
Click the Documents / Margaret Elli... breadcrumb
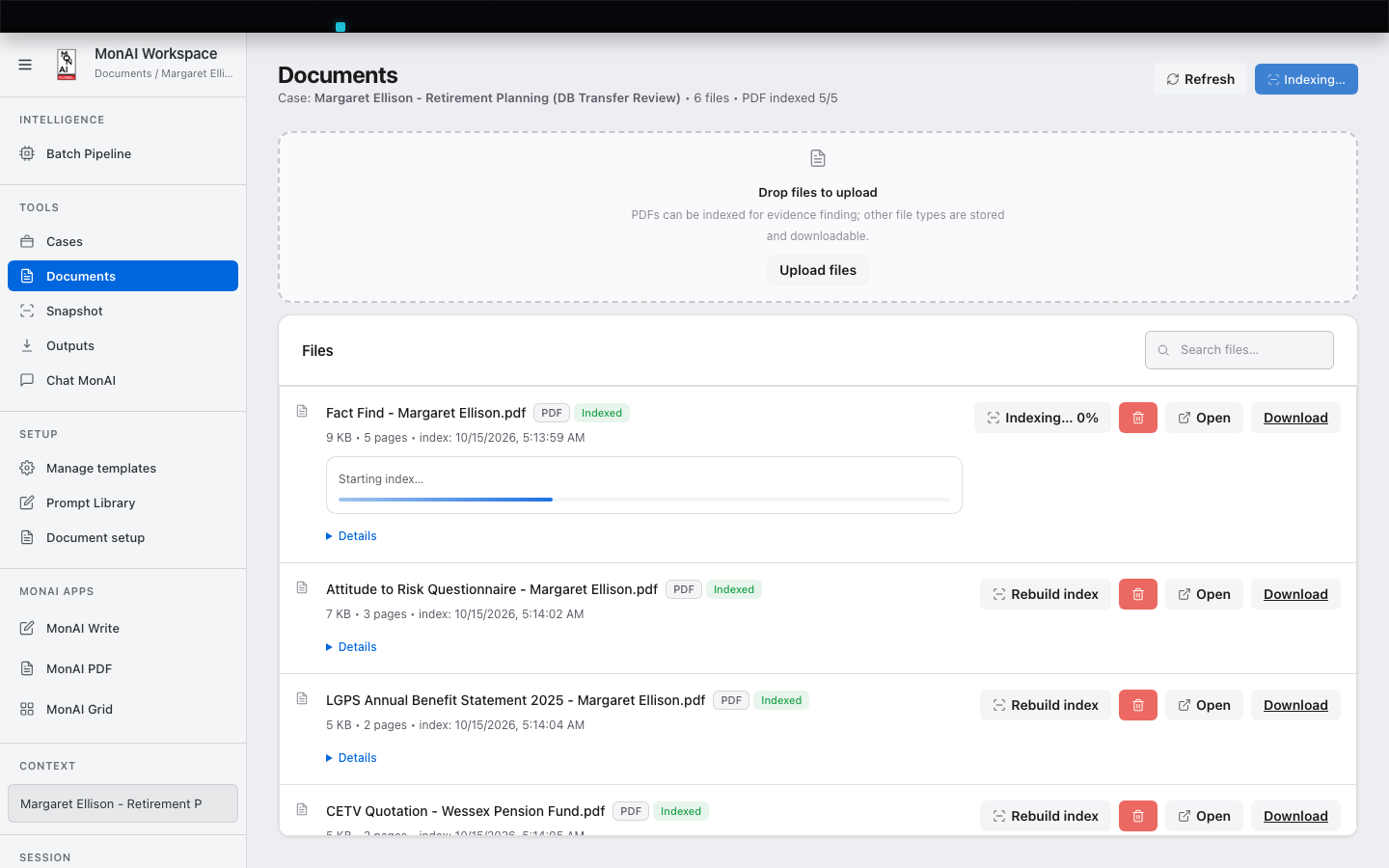point(164,73)
